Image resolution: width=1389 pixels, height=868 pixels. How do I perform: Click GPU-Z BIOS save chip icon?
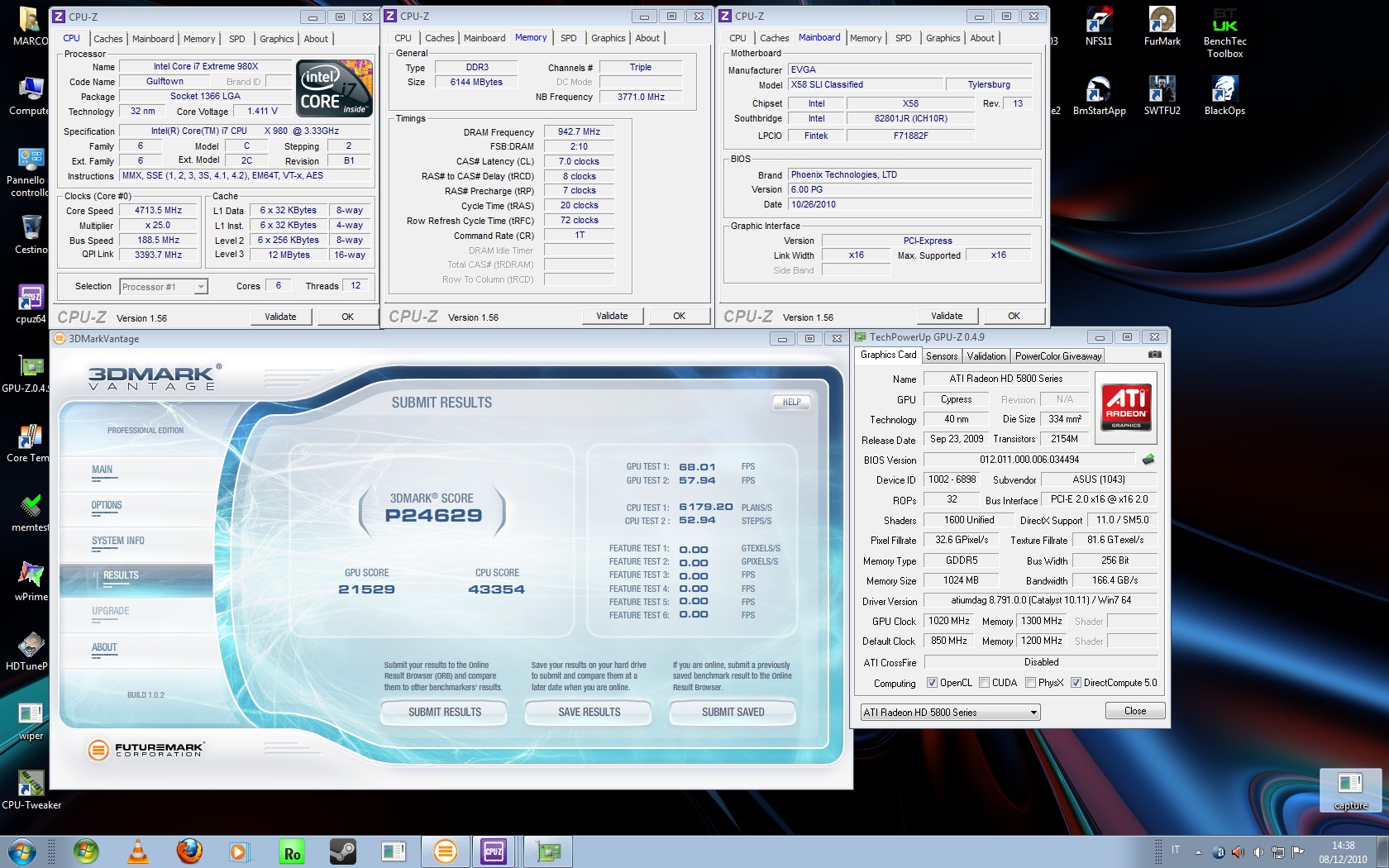[x=1148, y=460]
